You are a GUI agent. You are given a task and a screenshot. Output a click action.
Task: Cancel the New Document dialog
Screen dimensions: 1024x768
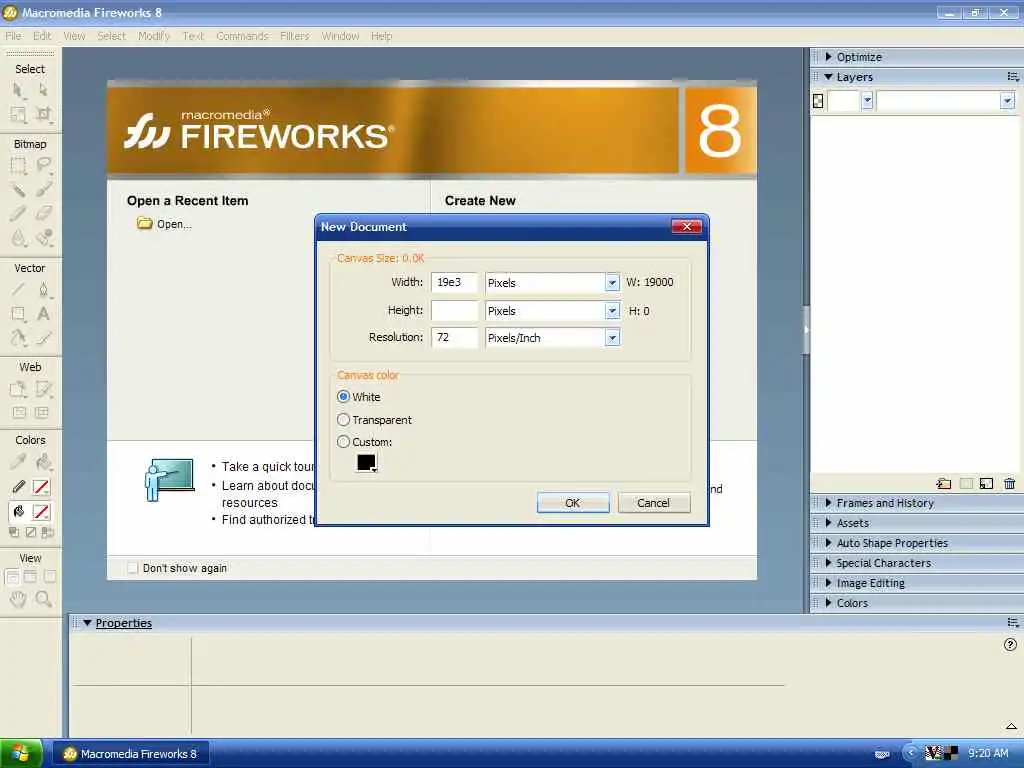[654, 503]
